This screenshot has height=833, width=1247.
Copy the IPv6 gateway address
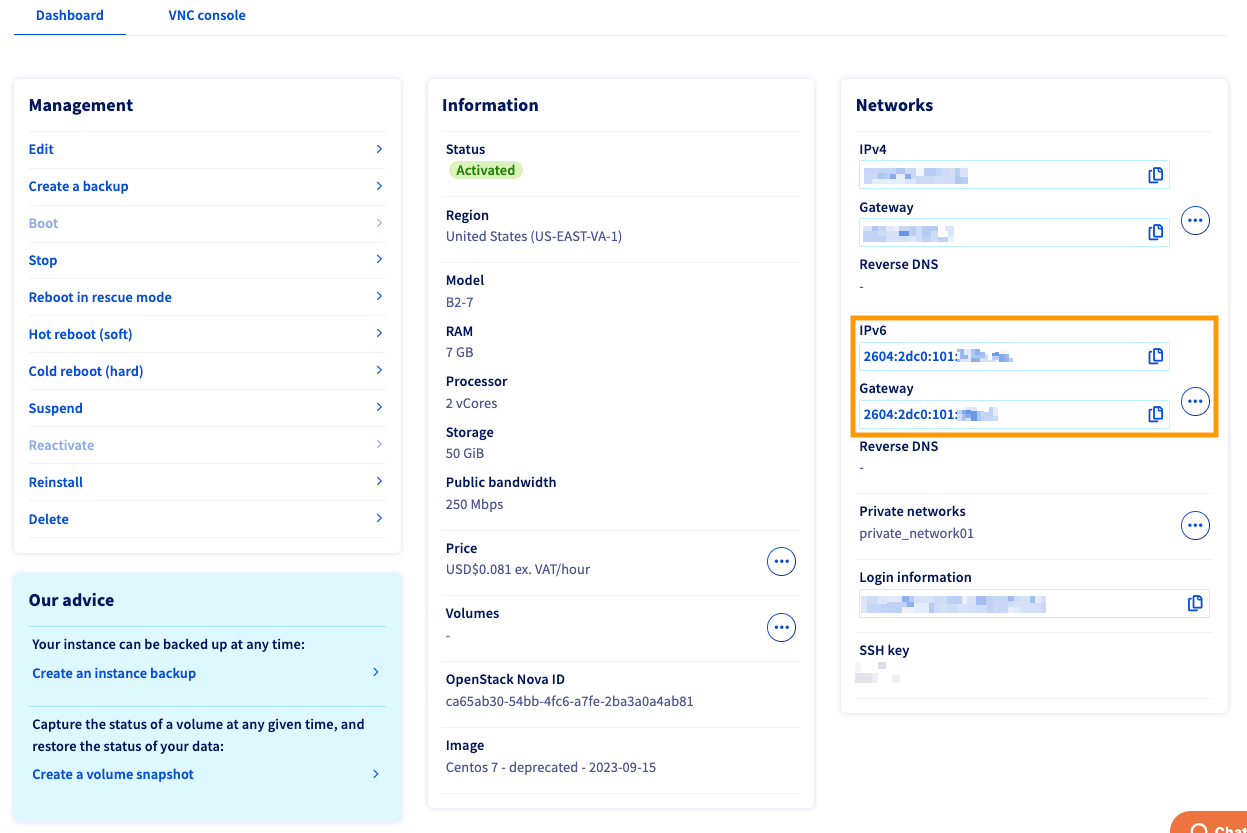click(x=1156, y=413)
